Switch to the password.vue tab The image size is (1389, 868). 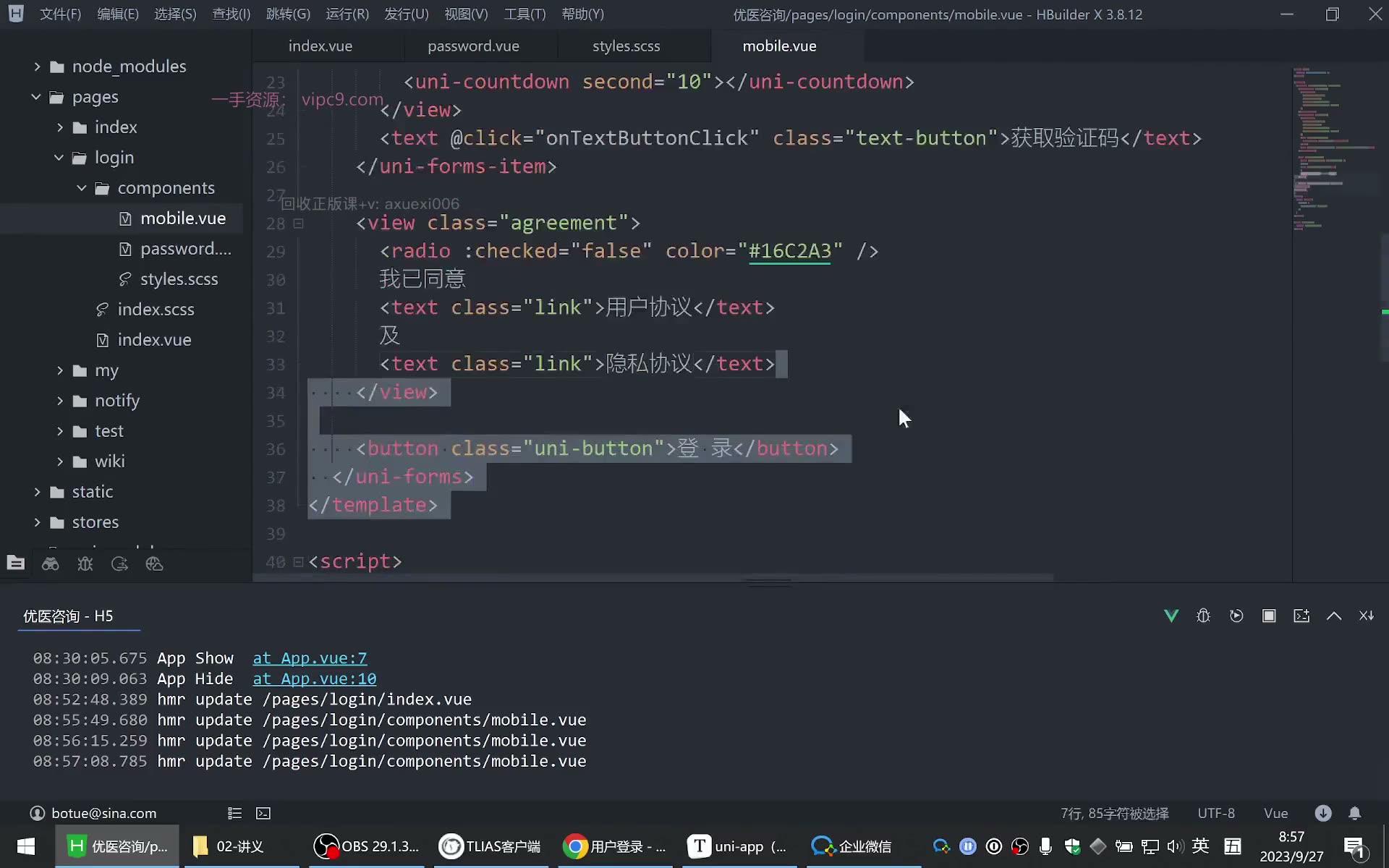(x=473, y=46)
